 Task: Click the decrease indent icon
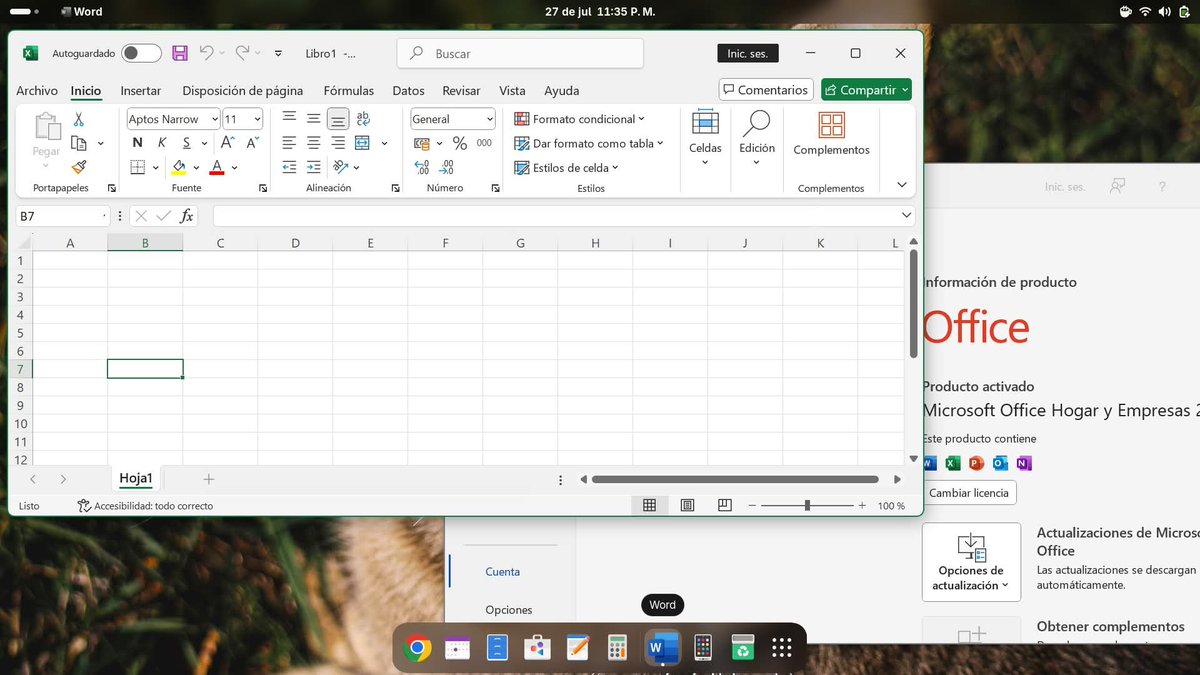(x=289, y=168)
